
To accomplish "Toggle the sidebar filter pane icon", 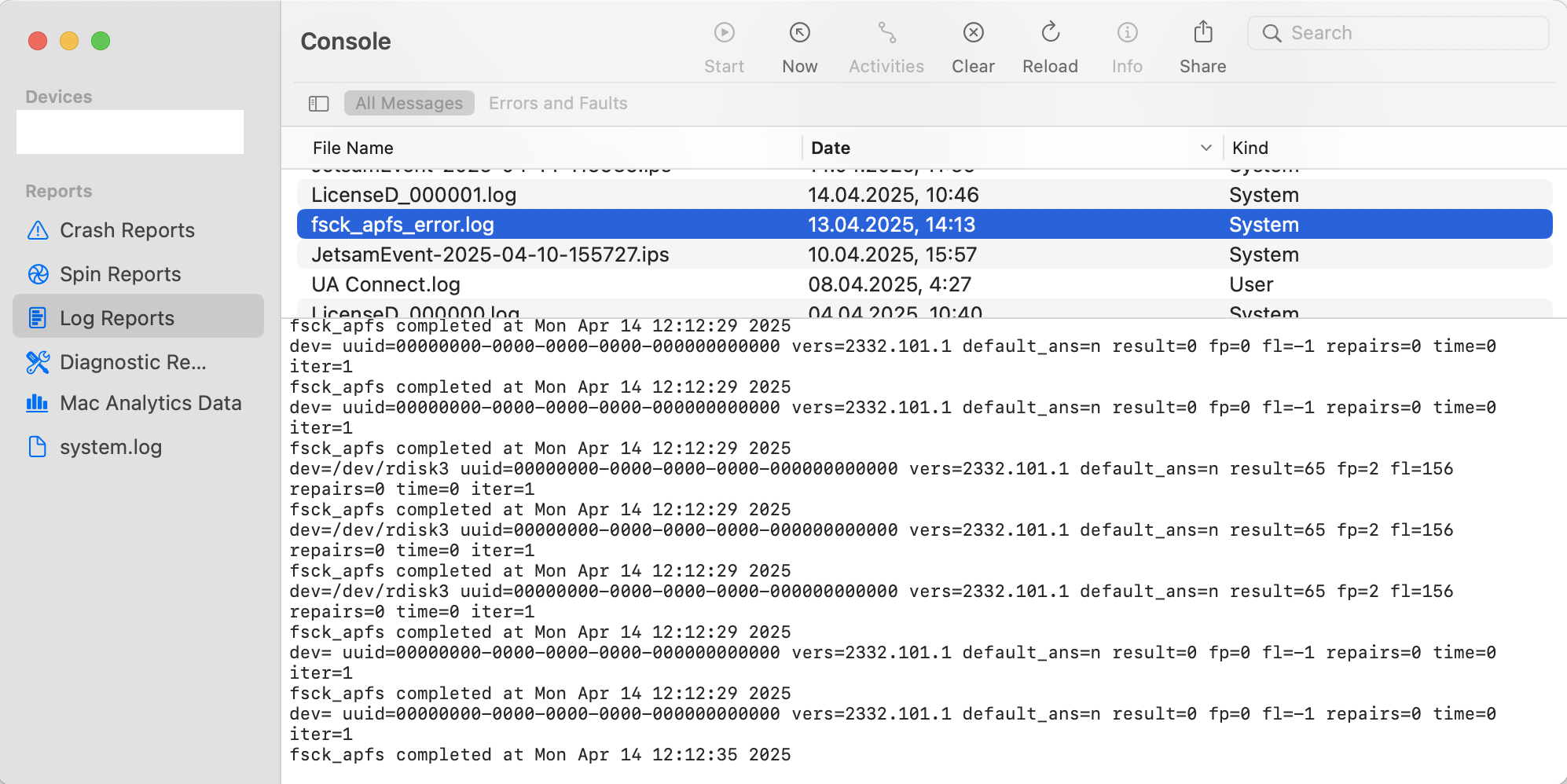I will pyautogui.click(x=318, y=104).
